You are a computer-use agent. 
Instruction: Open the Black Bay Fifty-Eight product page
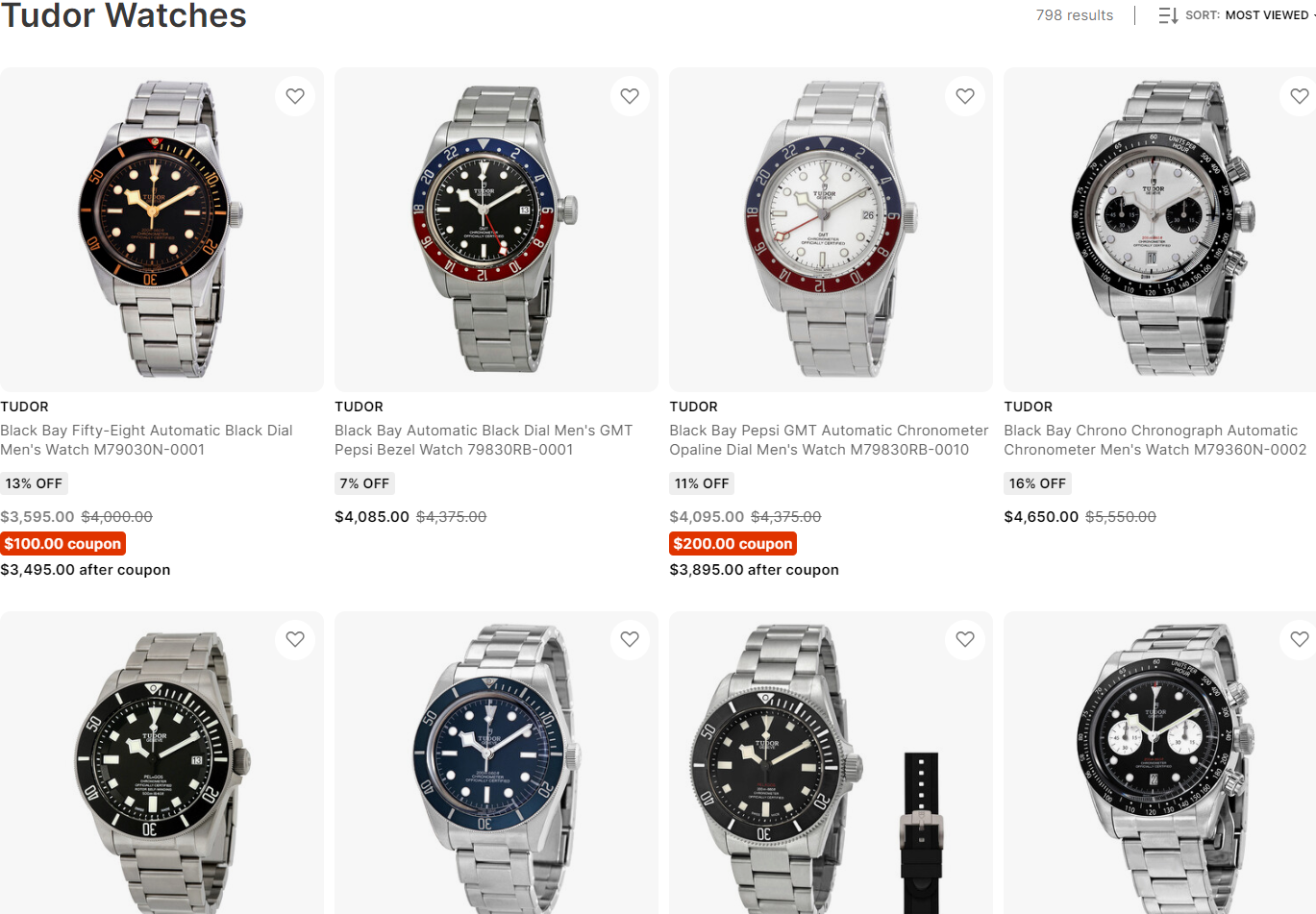(x=145, y=439)
